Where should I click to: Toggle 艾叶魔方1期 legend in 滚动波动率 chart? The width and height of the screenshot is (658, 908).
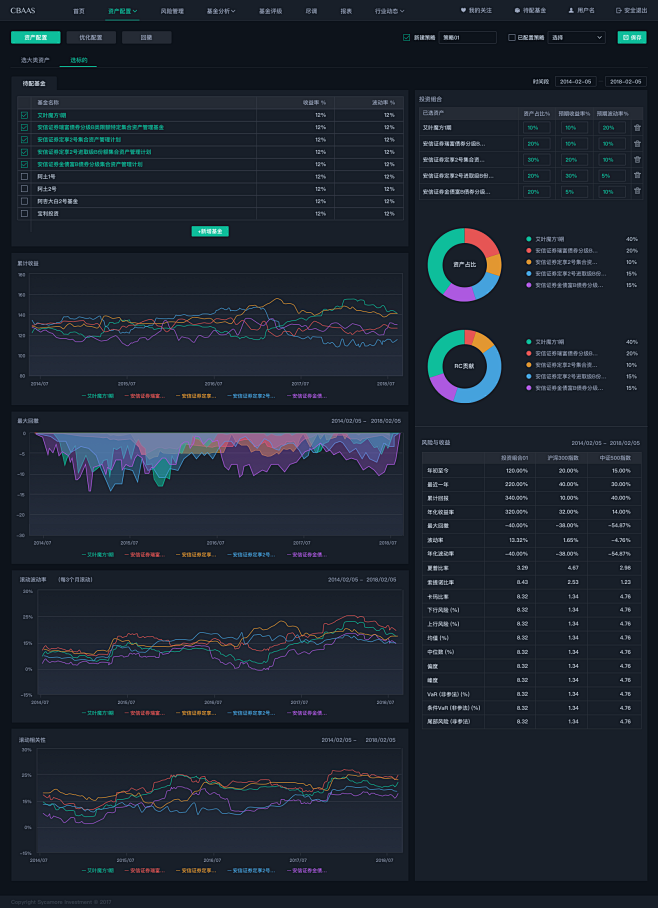[98, 713]
